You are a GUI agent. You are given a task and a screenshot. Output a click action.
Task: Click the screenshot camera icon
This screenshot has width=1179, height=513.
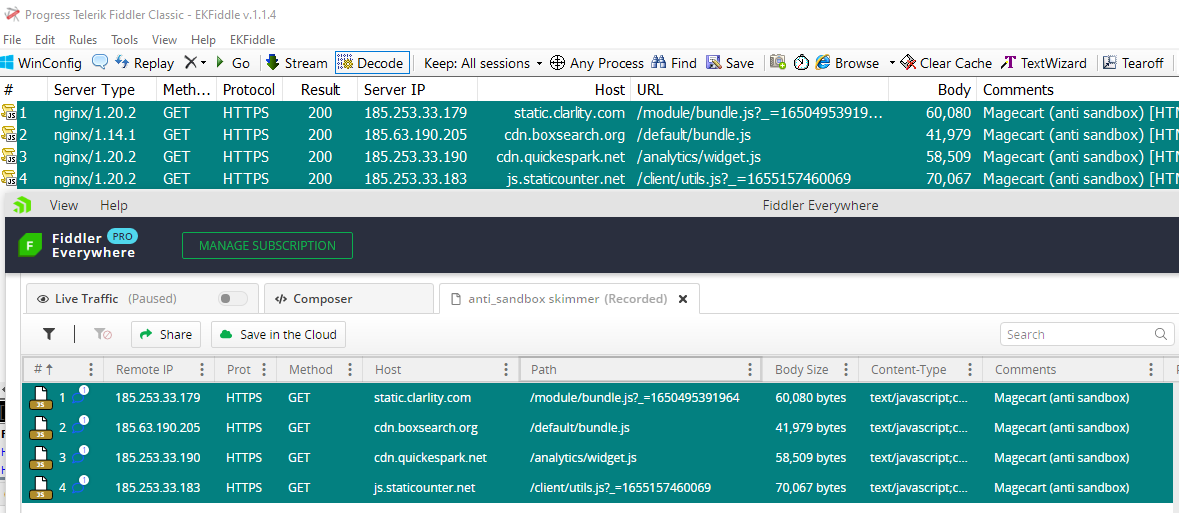click(778, 62)
